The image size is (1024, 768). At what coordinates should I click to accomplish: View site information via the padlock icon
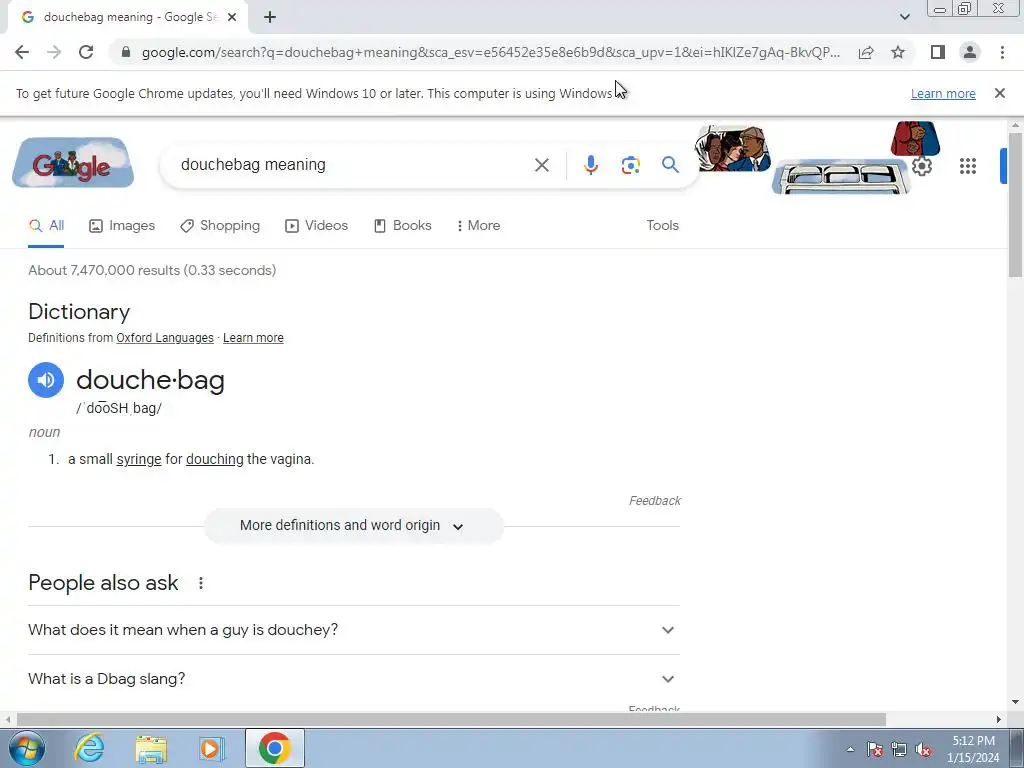[x=126, y=52]
